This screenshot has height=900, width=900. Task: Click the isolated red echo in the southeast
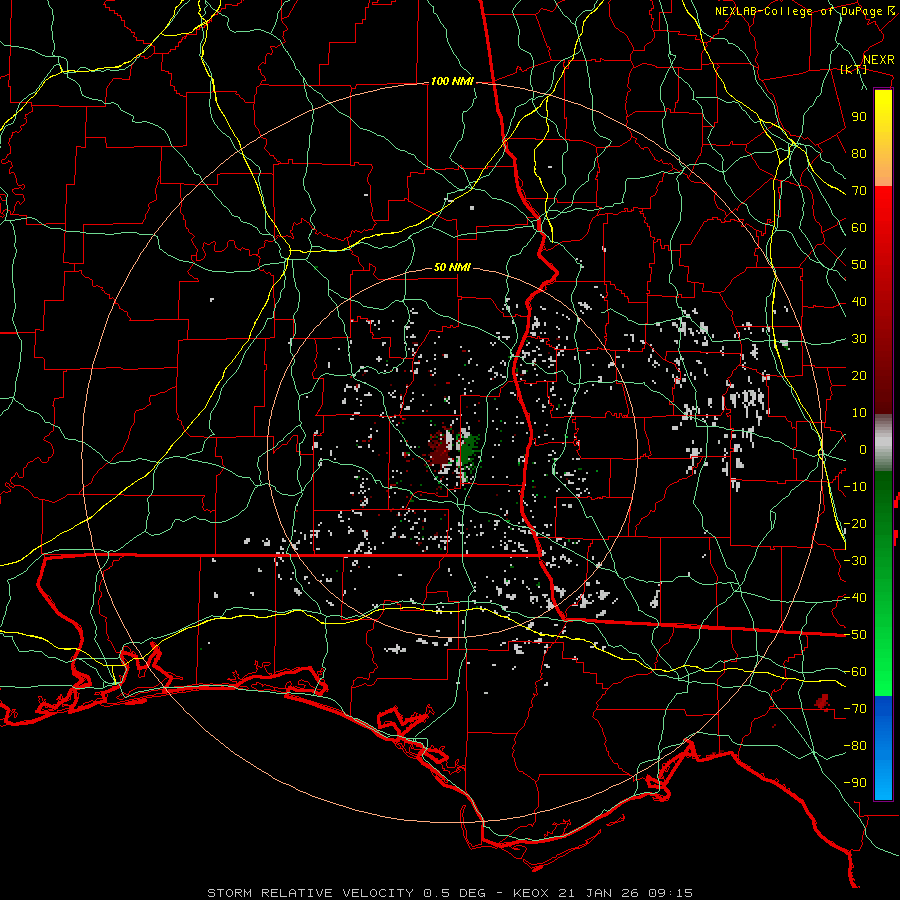pos(823,701)
